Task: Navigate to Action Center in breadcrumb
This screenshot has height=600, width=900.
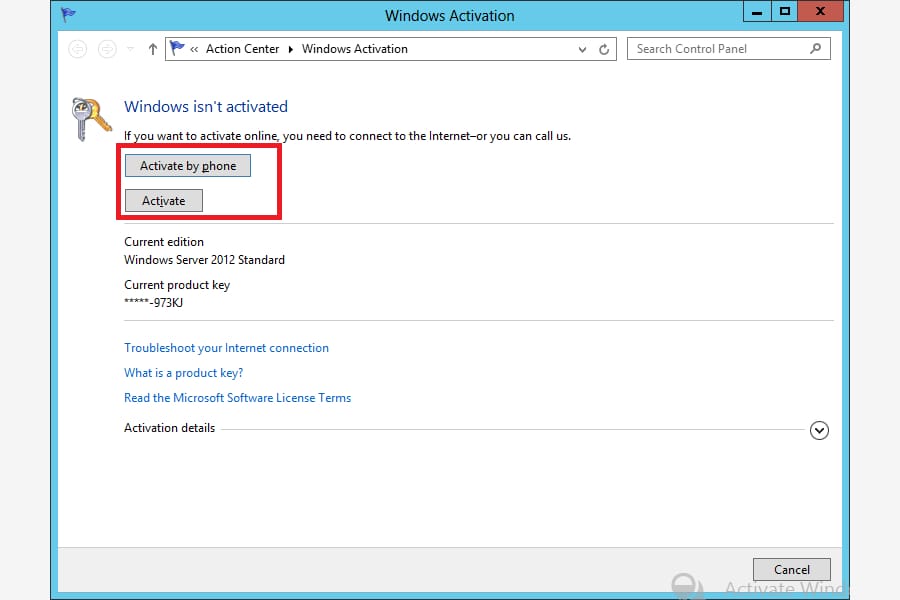Action: (x=242, y=49)
